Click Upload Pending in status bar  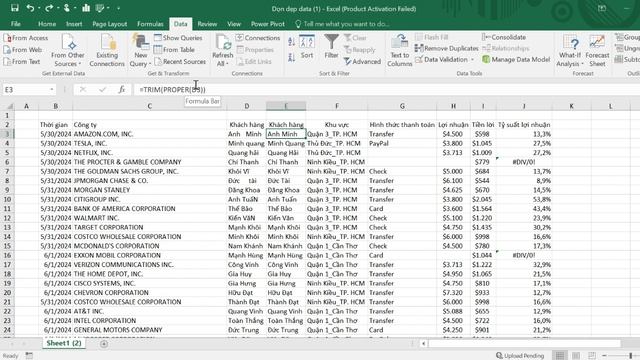click(x=520, y=356)
